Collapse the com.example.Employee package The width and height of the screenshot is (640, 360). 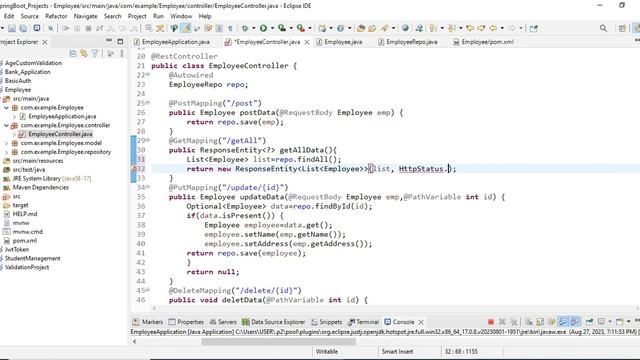[6, 108]
